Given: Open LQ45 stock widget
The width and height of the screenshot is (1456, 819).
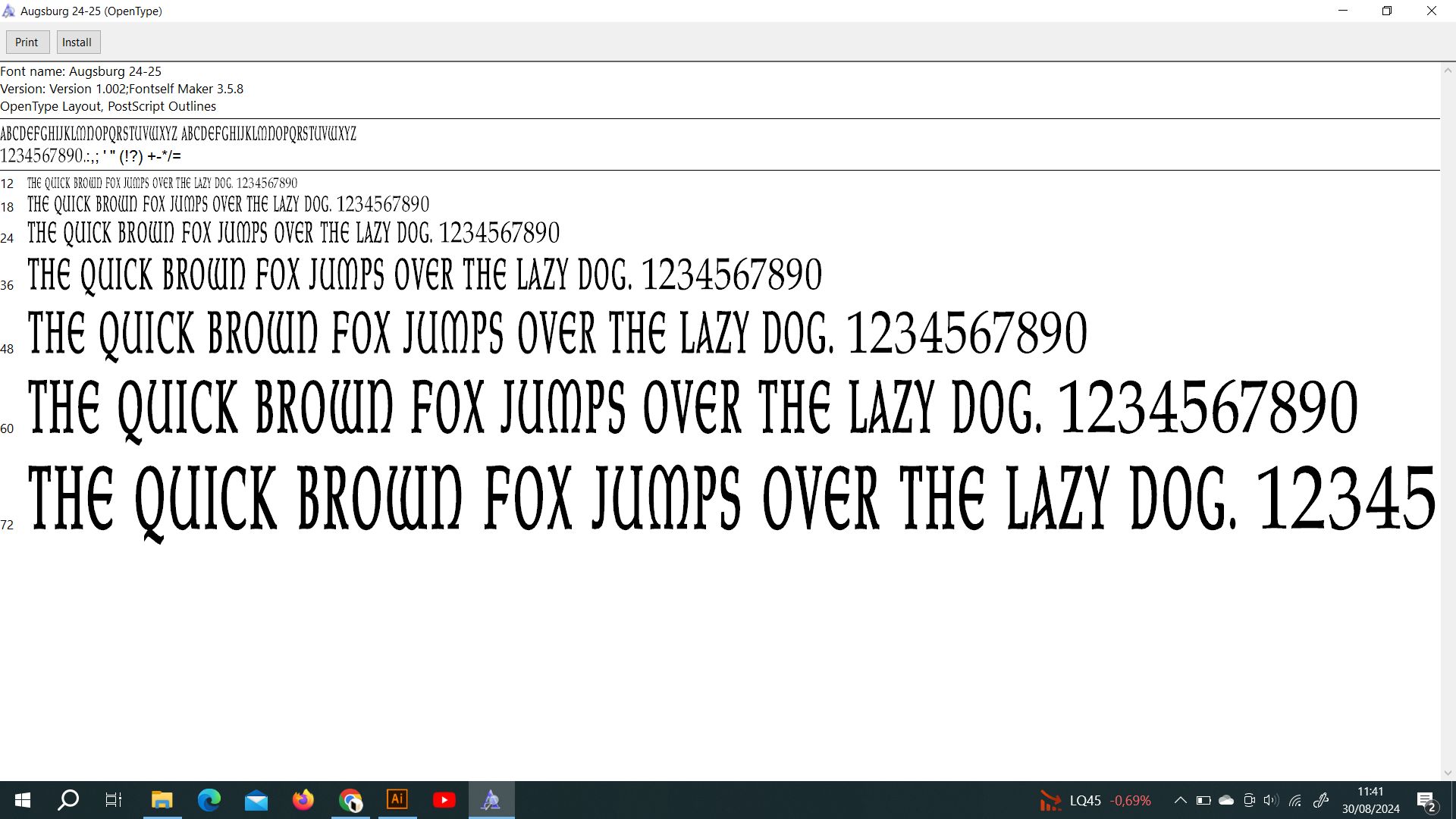Looking at the screenshot, I should point(1095,801).
